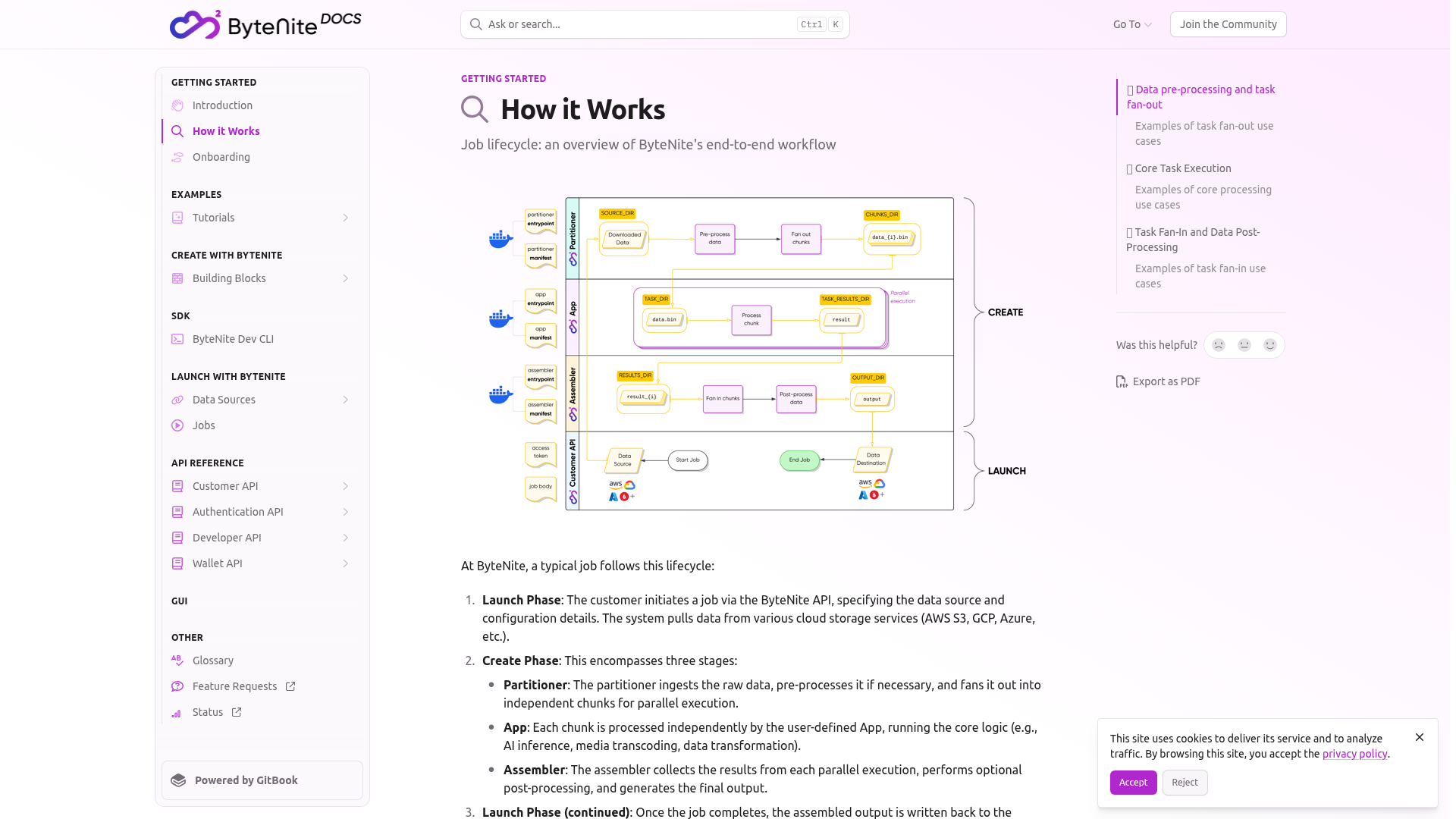Image resolution: width=1456 pixels, height=819 pixels.
Task: Rate page with neutral face
Action: point(1244,345)
